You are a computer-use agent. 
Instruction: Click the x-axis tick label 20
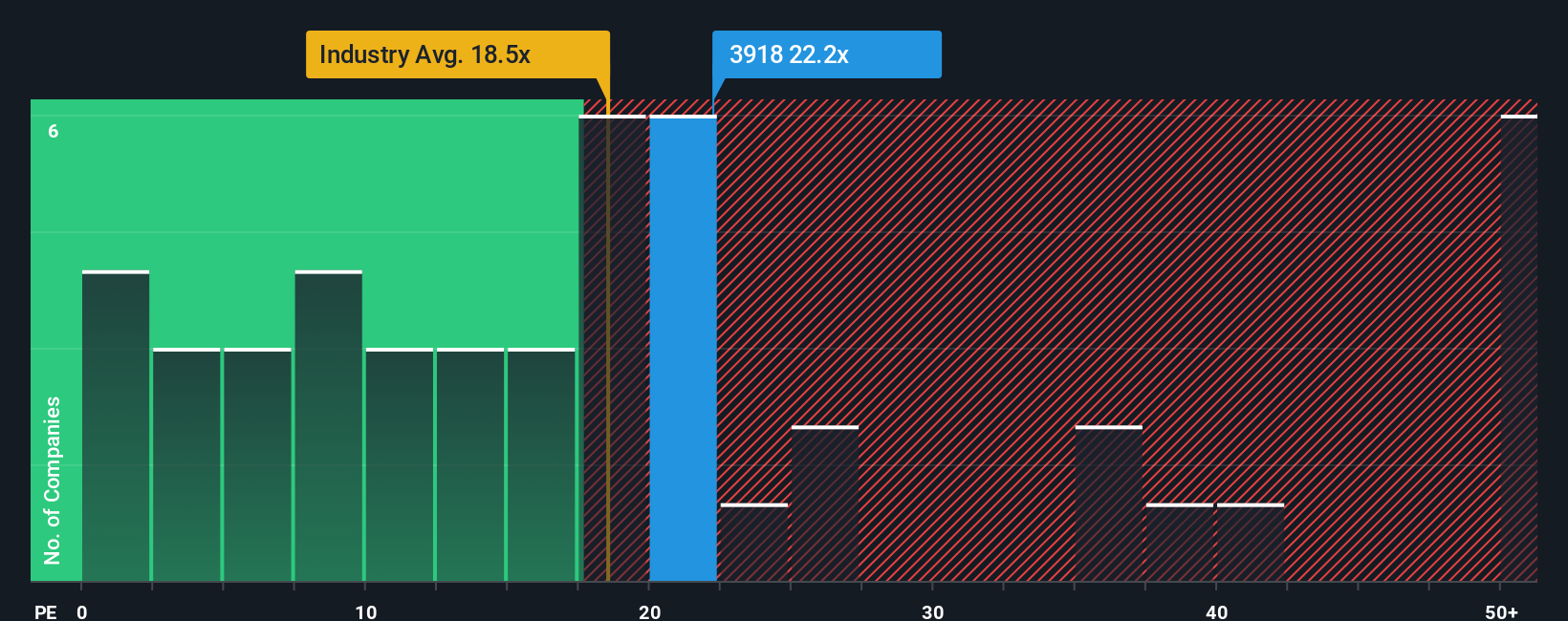[650, 612]
